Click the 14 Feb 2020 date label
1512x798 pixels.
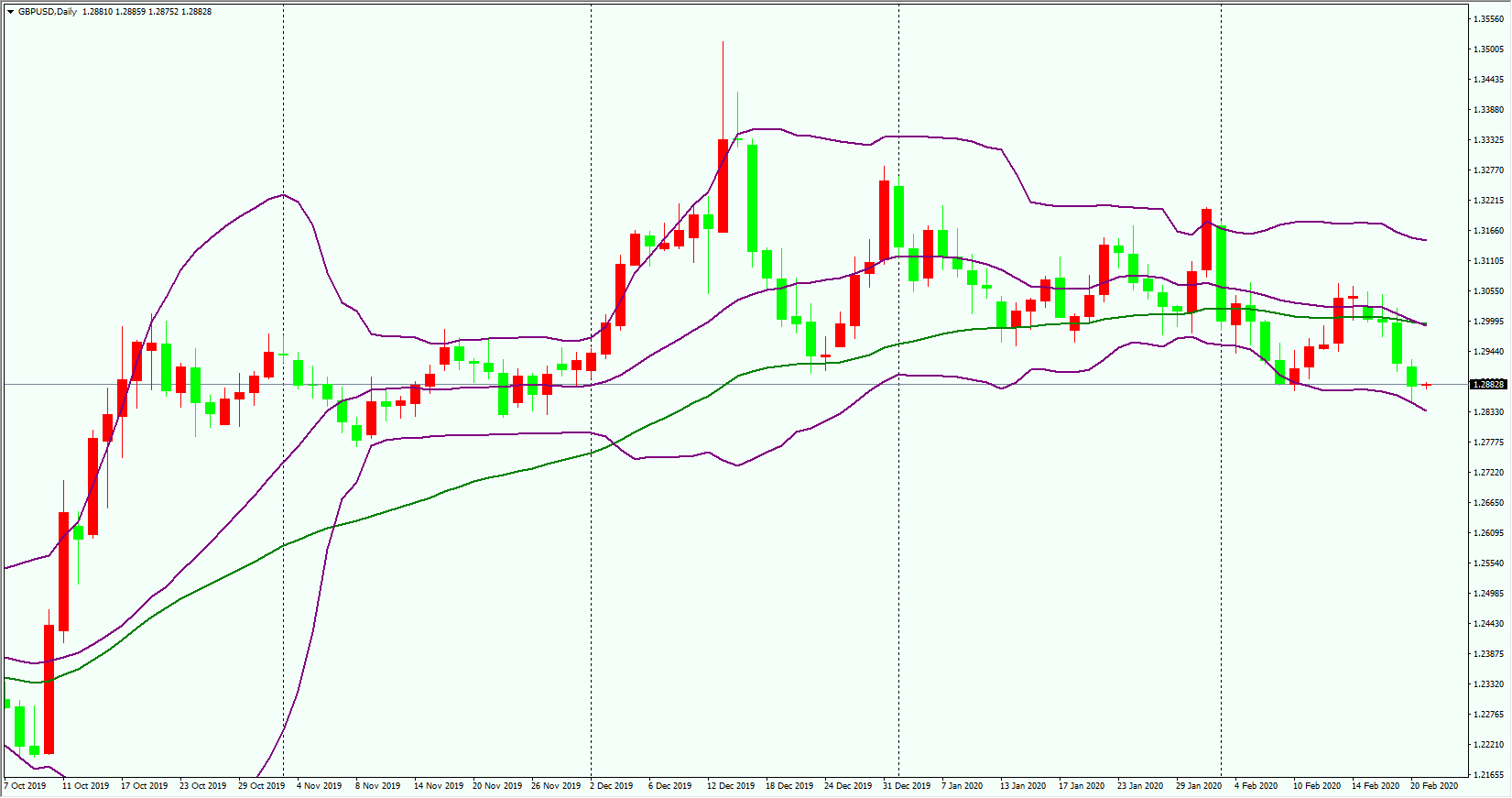tap(1375, 785)
